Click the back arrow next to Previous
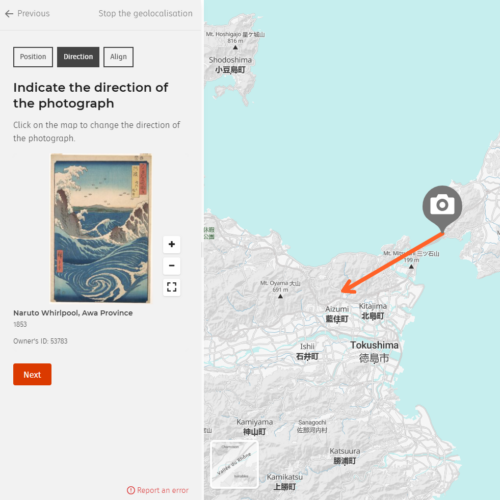 [x=9, y=14]
